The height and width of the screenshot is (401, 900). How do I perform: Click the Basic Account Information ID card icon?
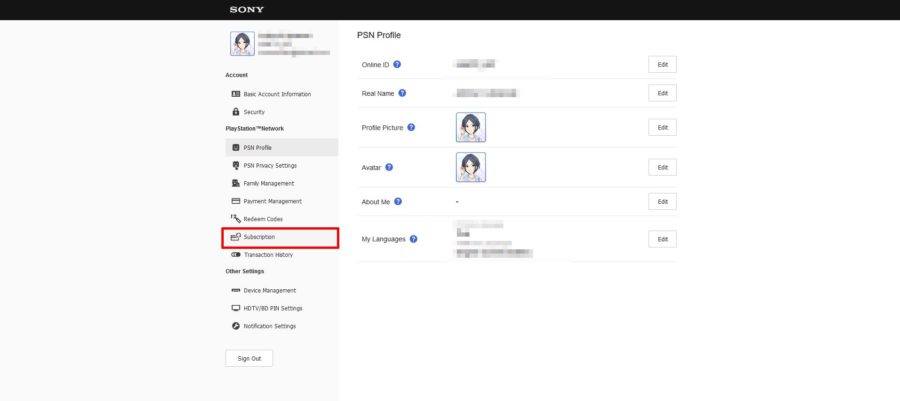(x=235, y=94)
